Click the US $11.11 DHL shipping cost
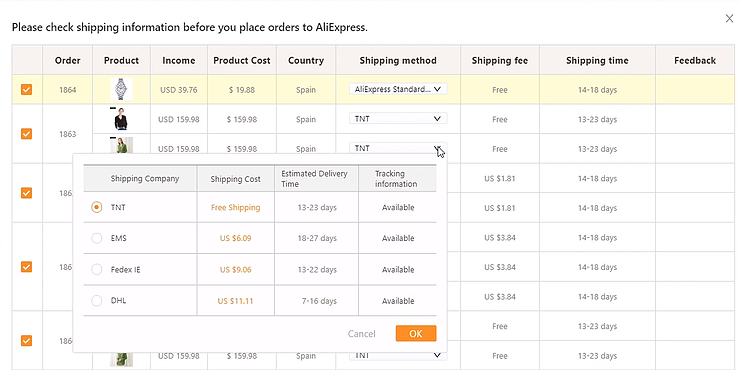The height and width of the screenshot is (370, 740). (x=235, y=301)
